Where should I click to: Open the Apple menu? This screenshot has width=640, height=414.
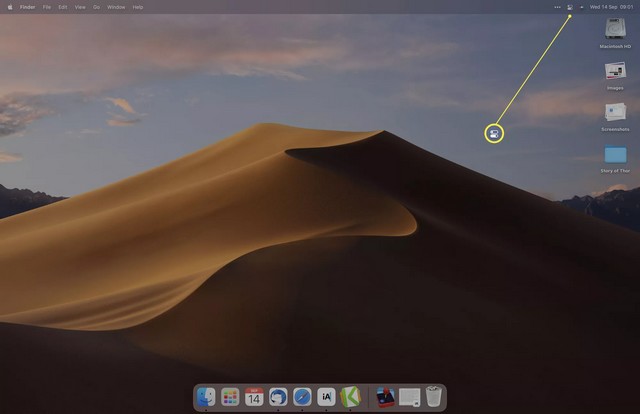tap(10, 7)
